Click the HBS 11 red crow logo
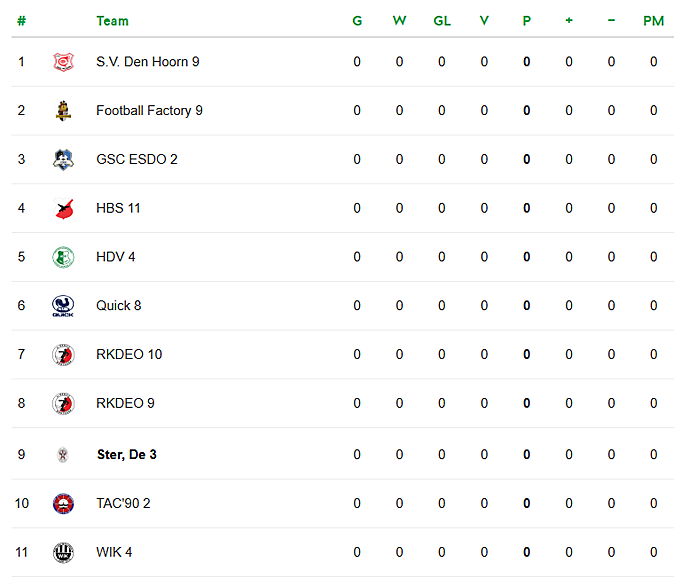684x577 pixels. pos(63,208)
